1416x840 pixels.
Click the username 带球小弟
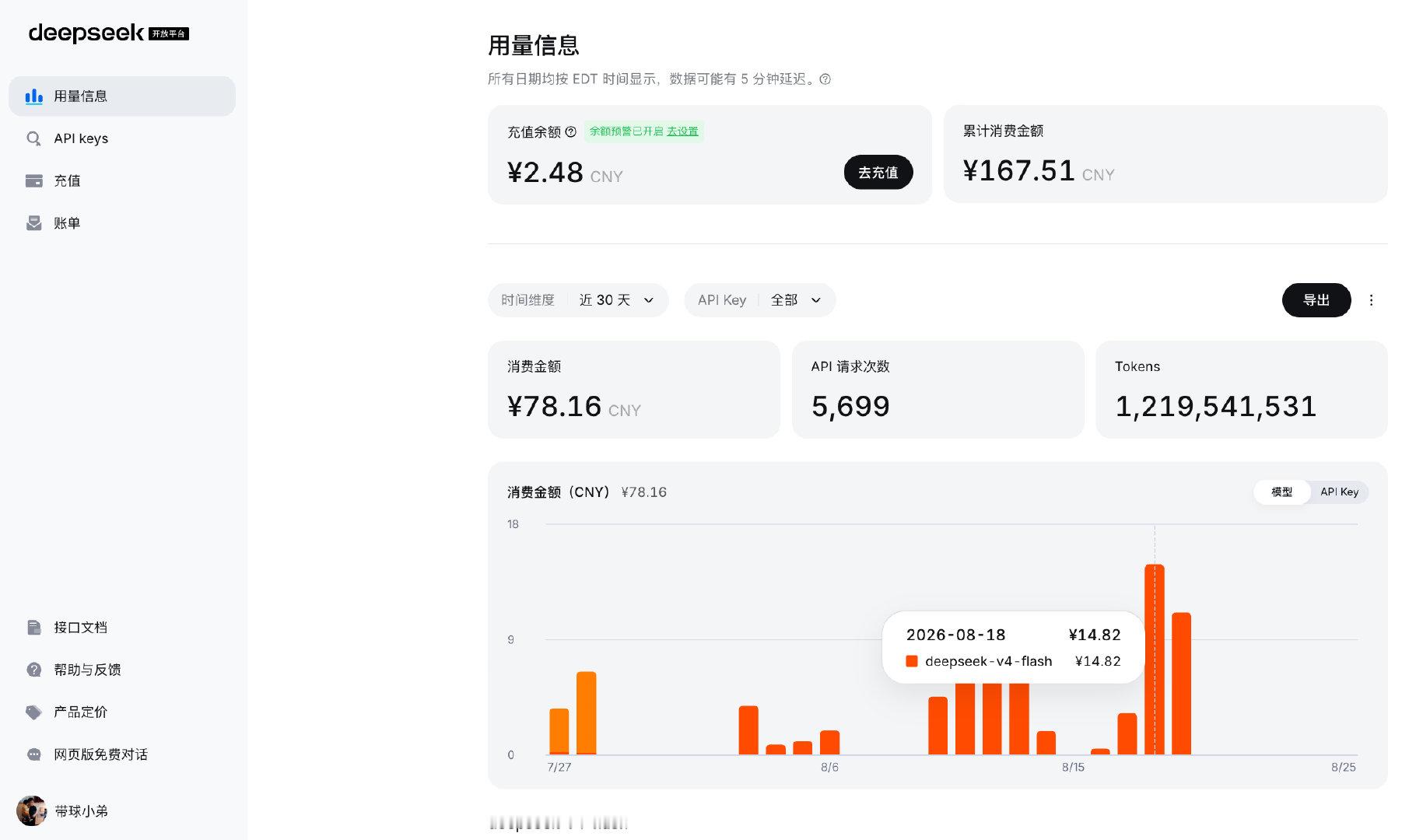(81, 810)
